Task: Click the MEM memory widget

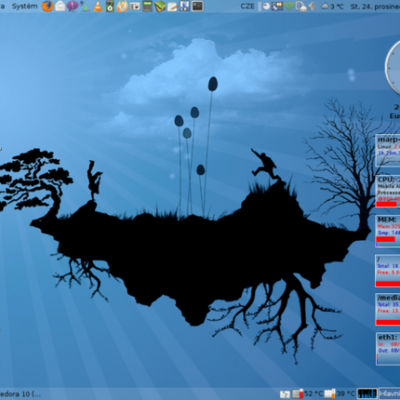Action: coord(388,231)
